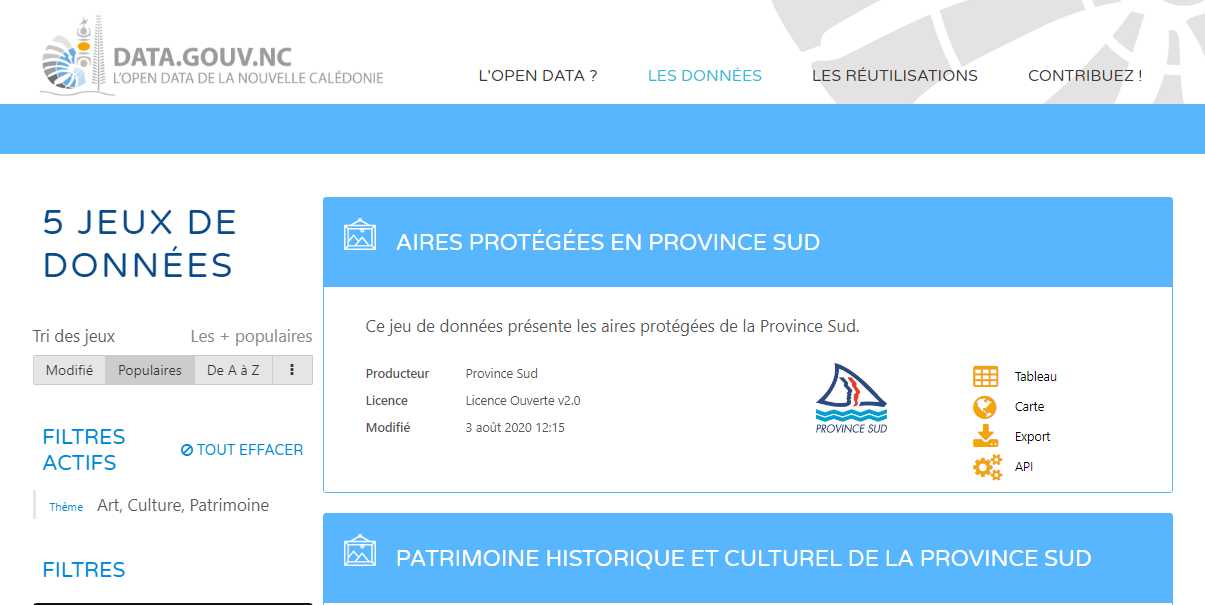
Task: Click the Tableau link
Action: tap(1035, 377)
